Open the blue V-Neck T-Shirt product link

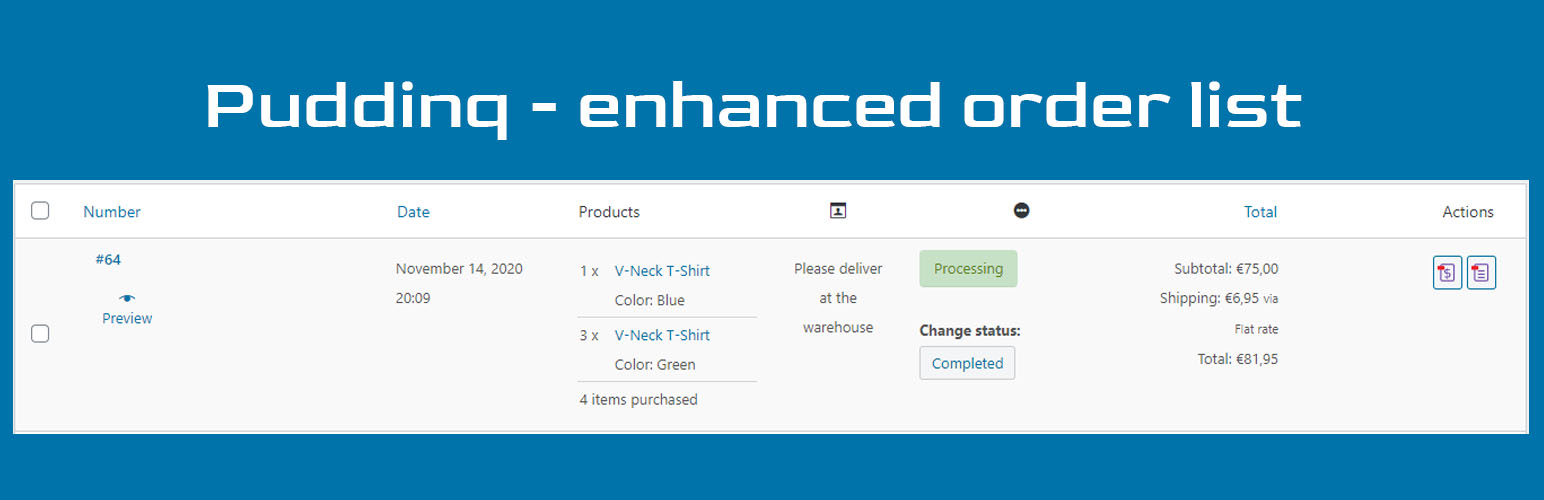662,271
